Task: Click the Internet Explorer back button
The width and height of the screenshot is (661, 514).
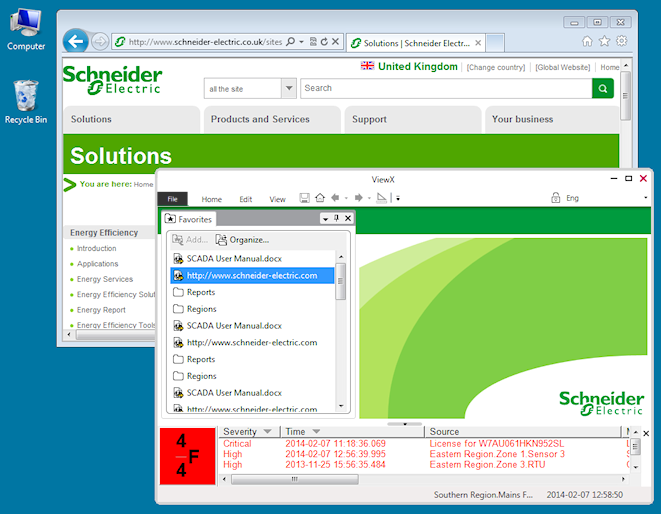Action: pyautogui.click(x=75, y=41)
